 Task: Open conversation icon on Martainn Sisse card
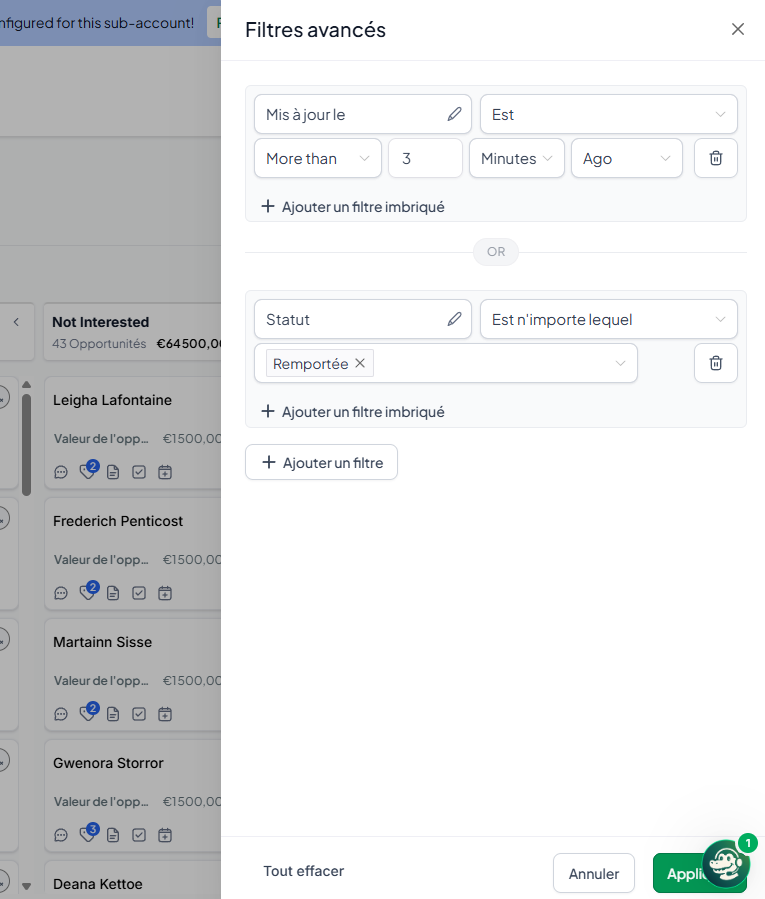(x=61, y=714)
